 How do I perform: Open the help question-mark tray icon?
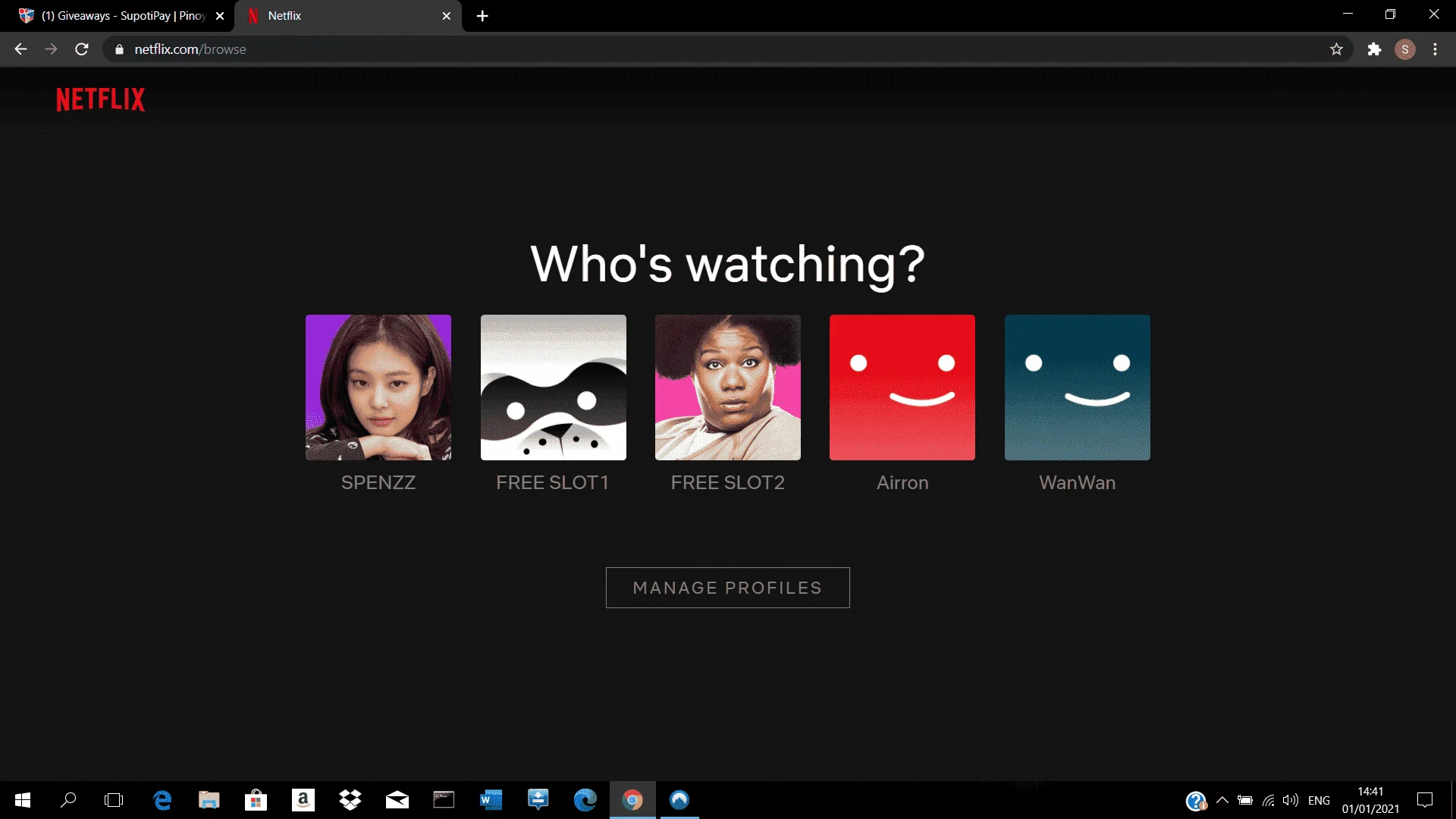(1196, 801)
